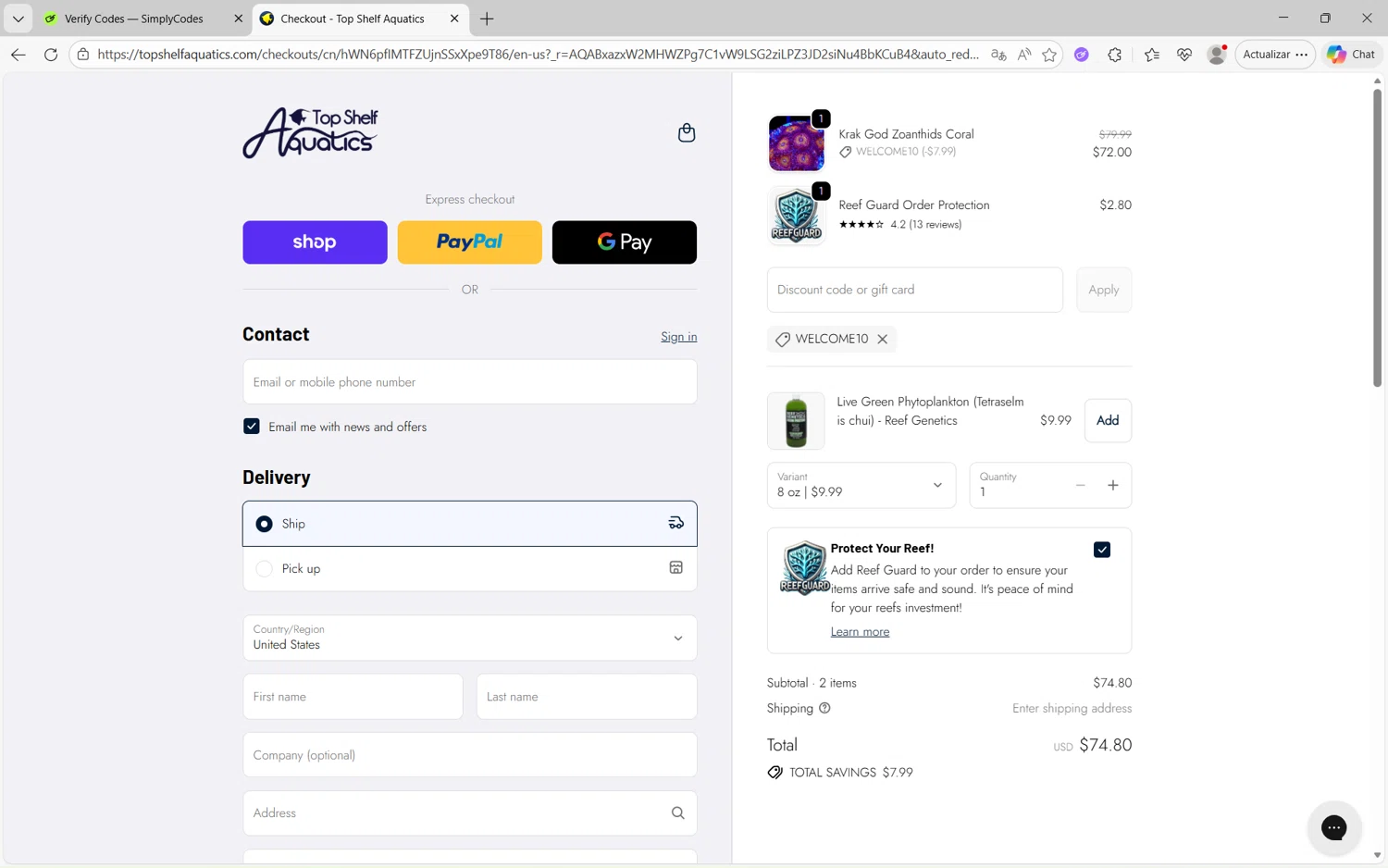The image size is (1388, 868).
Task: Click the shipping help question icon
Action: pyautogui.click(x=824, y=708)
